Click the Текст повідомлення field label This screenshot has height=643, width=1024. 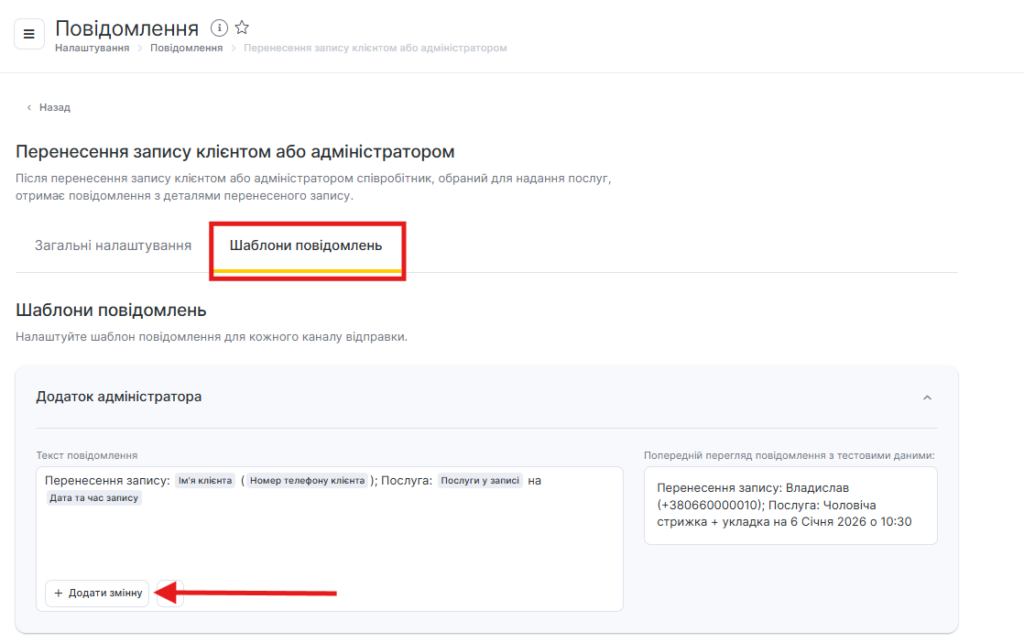coord(87,456)
